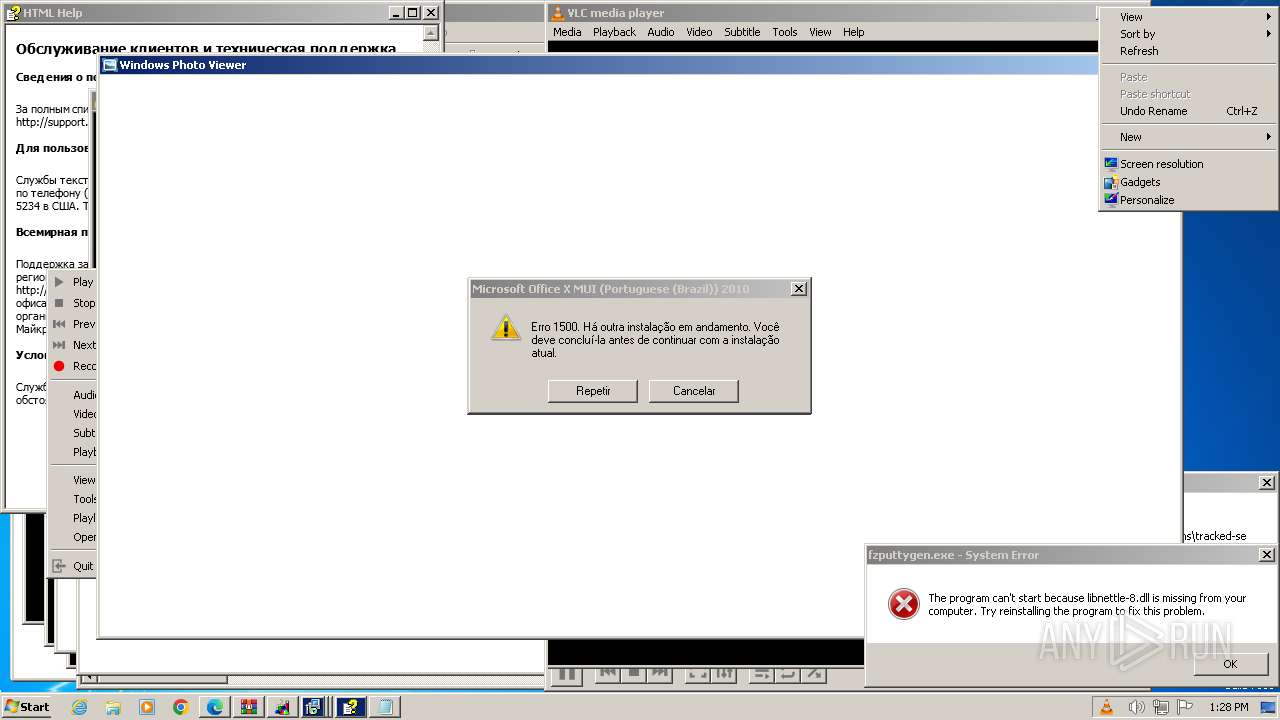This screenshot has width=1280, height=720.
Task: Open the Help menu in VLC
Action: coord(853,32)
